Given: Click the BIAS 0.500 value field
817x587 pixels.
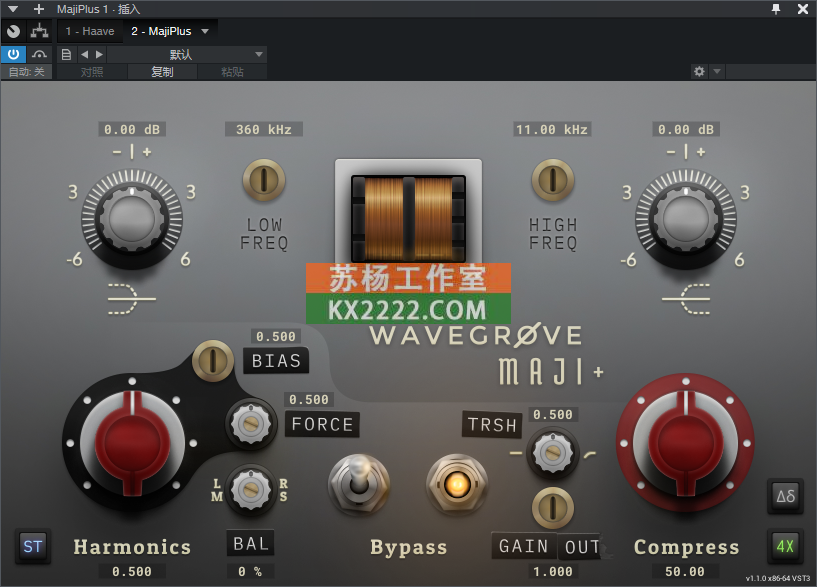Looking at the screenshot, I should click(x=276, y=336).
